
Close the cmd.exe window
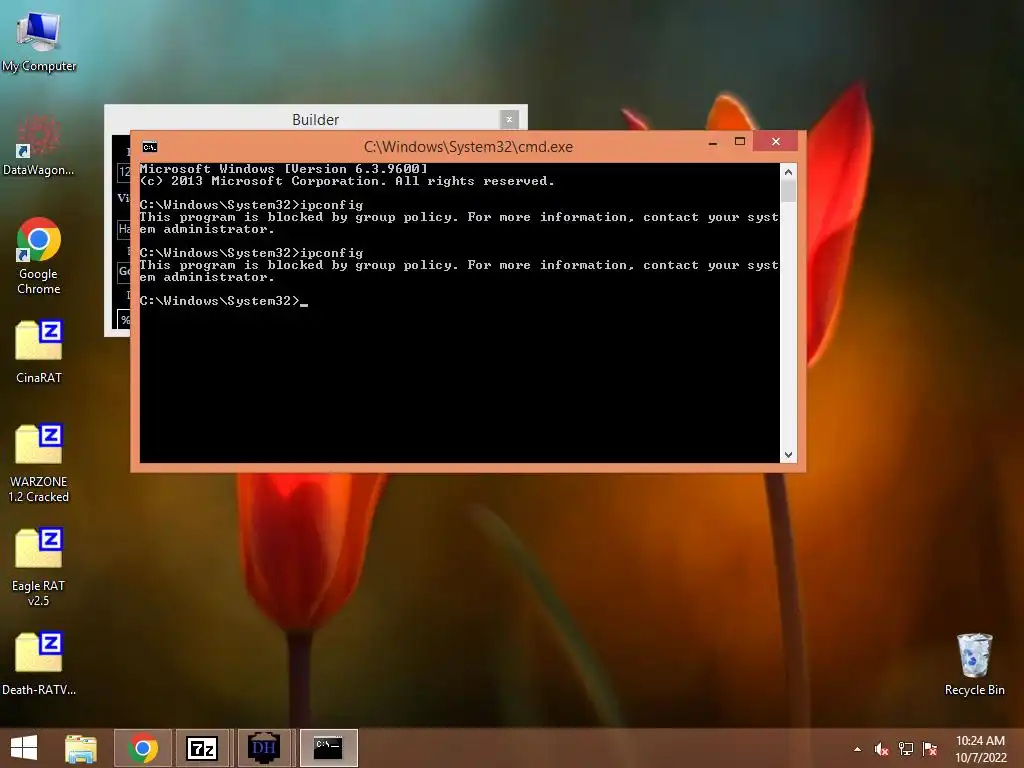point(776,142)
